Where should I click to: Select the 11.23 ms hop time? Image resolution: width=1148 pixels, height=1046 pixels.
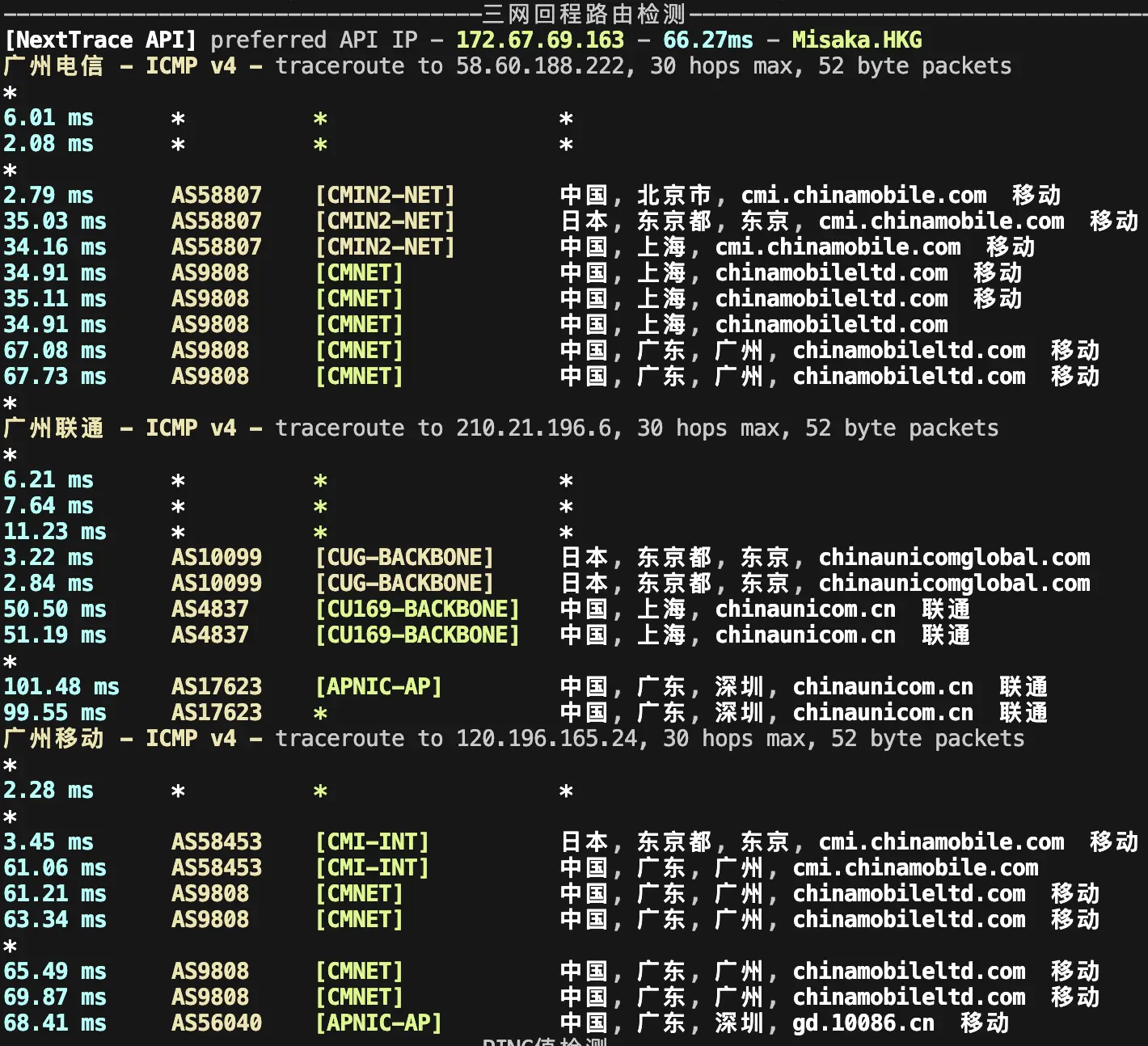tap(55, 531)
